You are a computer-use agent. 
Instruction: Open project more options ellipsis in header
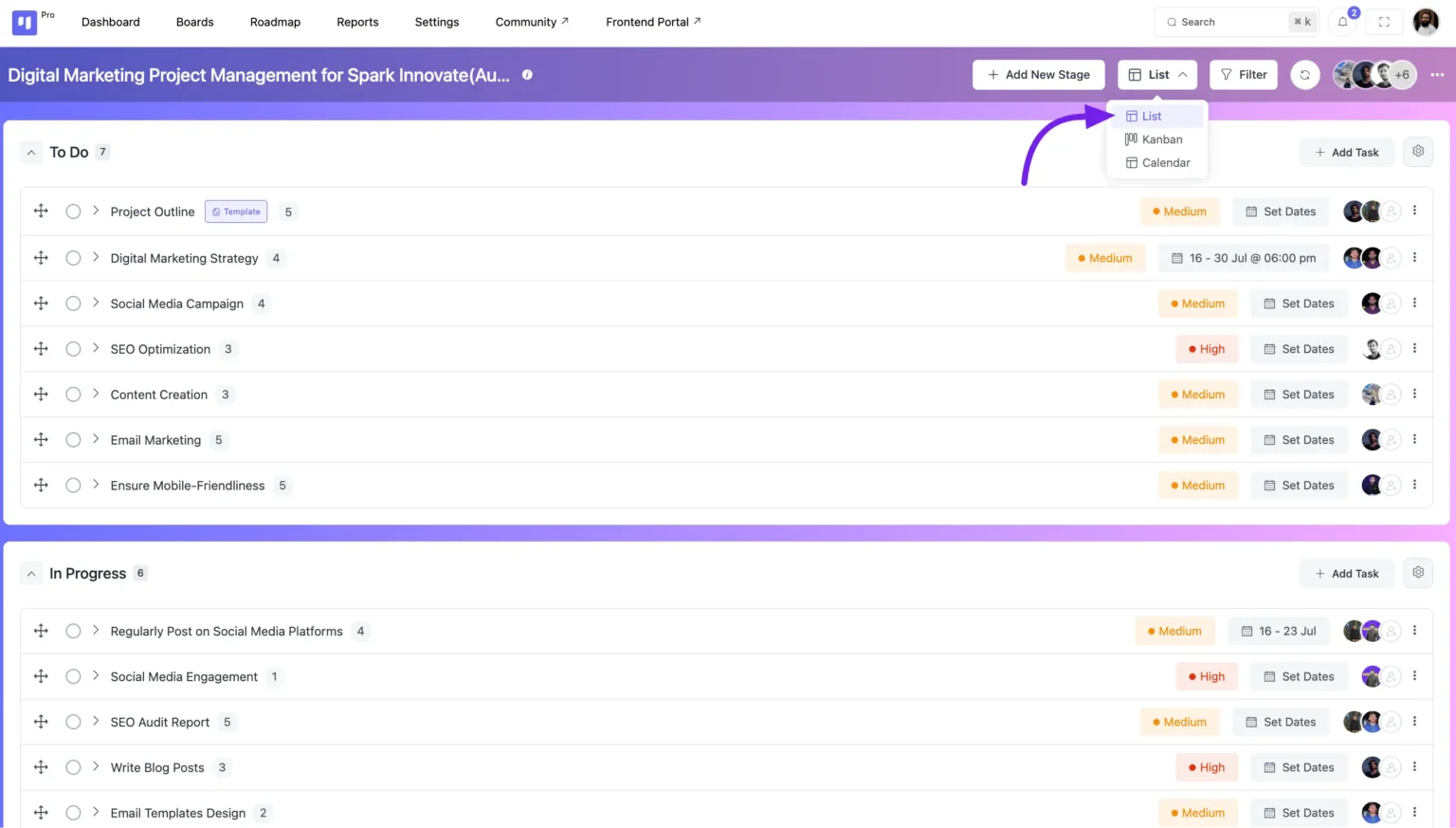1437,75
